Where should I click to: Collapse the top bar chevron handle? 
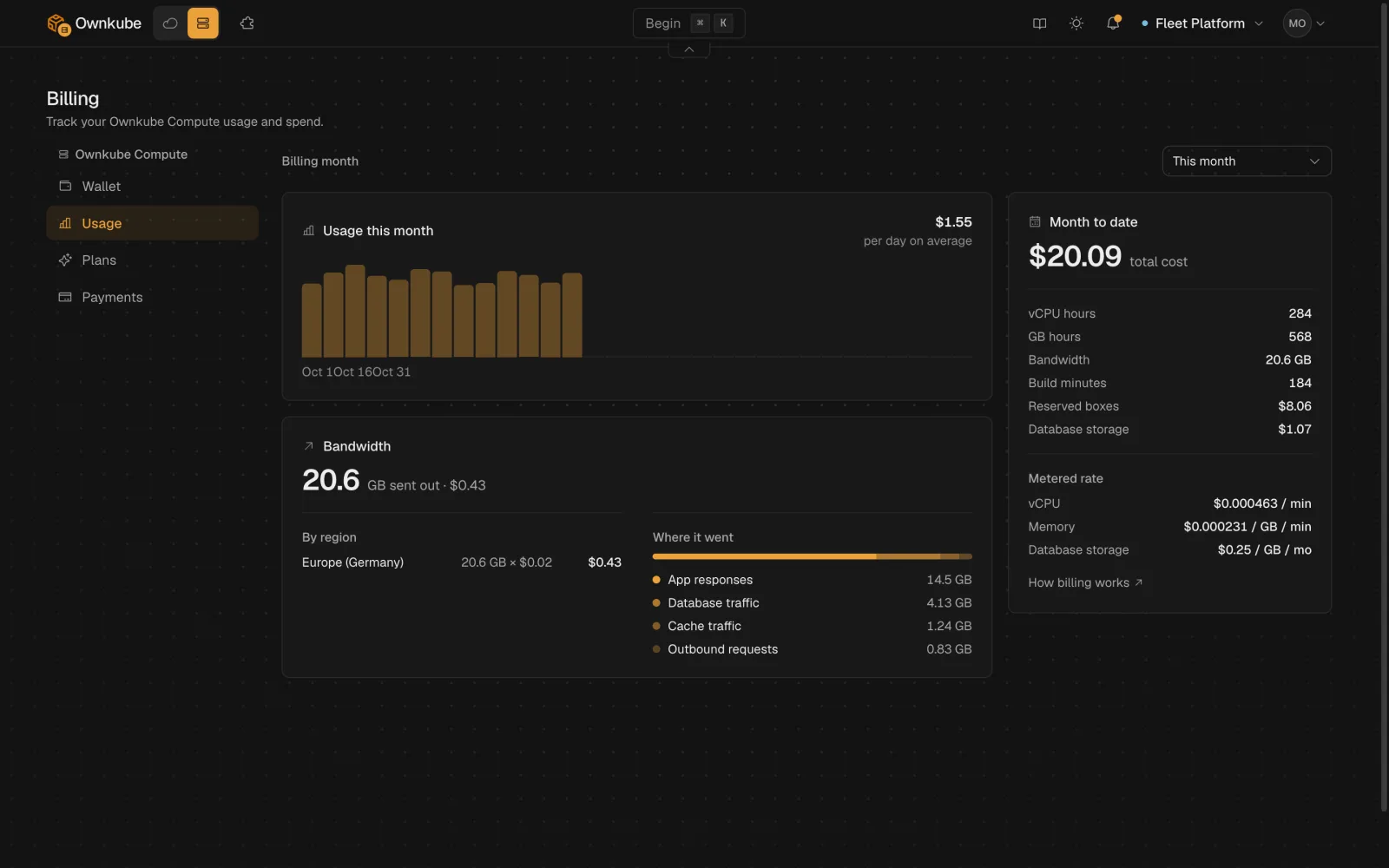[688, 49]
